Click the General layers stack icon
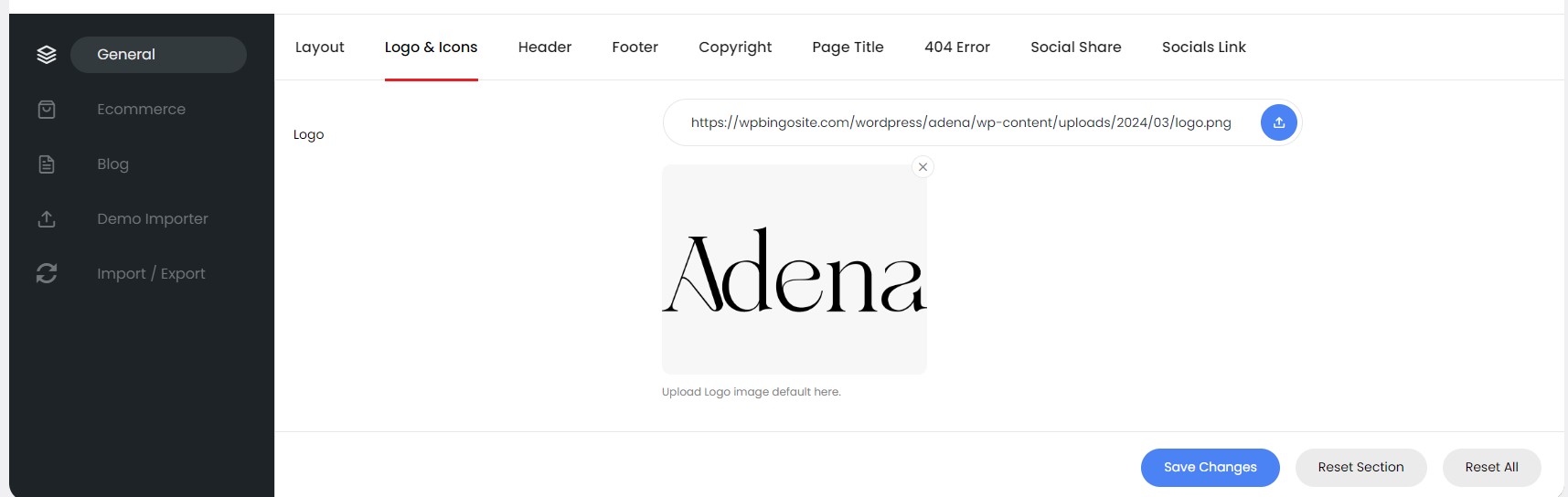Screen dimensions: 1568x497 (x=47, y=55)
